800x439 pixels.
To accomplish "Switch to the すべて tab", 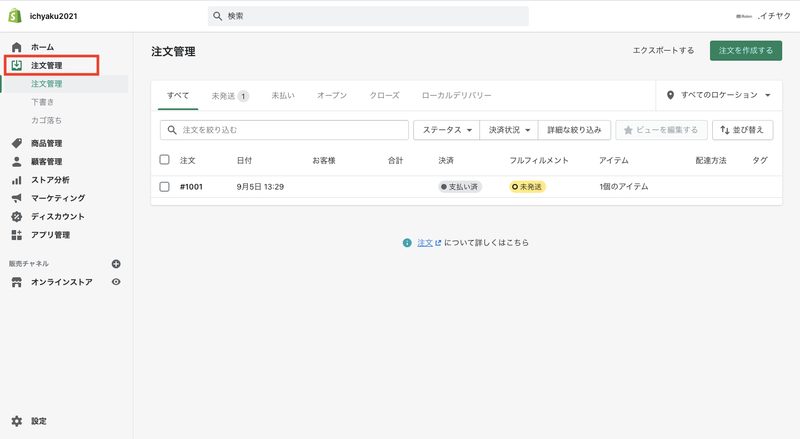I will click(178, 95).
